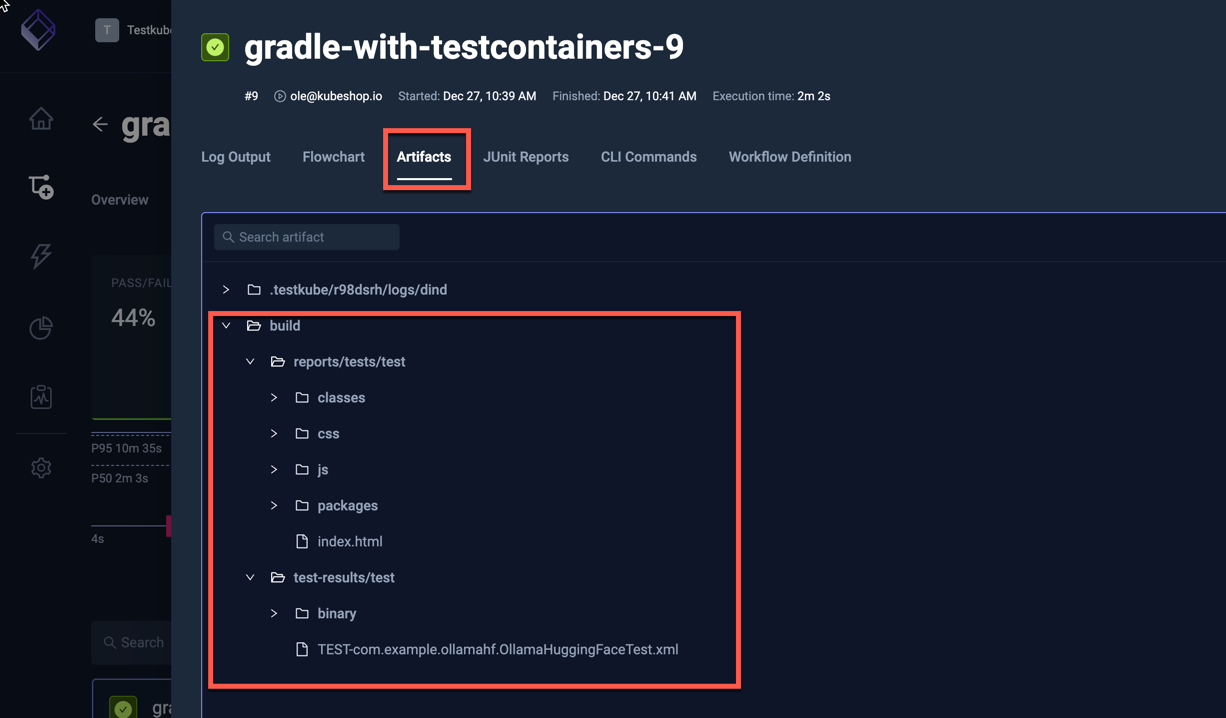The width and height of the screenshot is (1226, 718).
Task: Click the pie chart insights icon
Action: (40, 328)
